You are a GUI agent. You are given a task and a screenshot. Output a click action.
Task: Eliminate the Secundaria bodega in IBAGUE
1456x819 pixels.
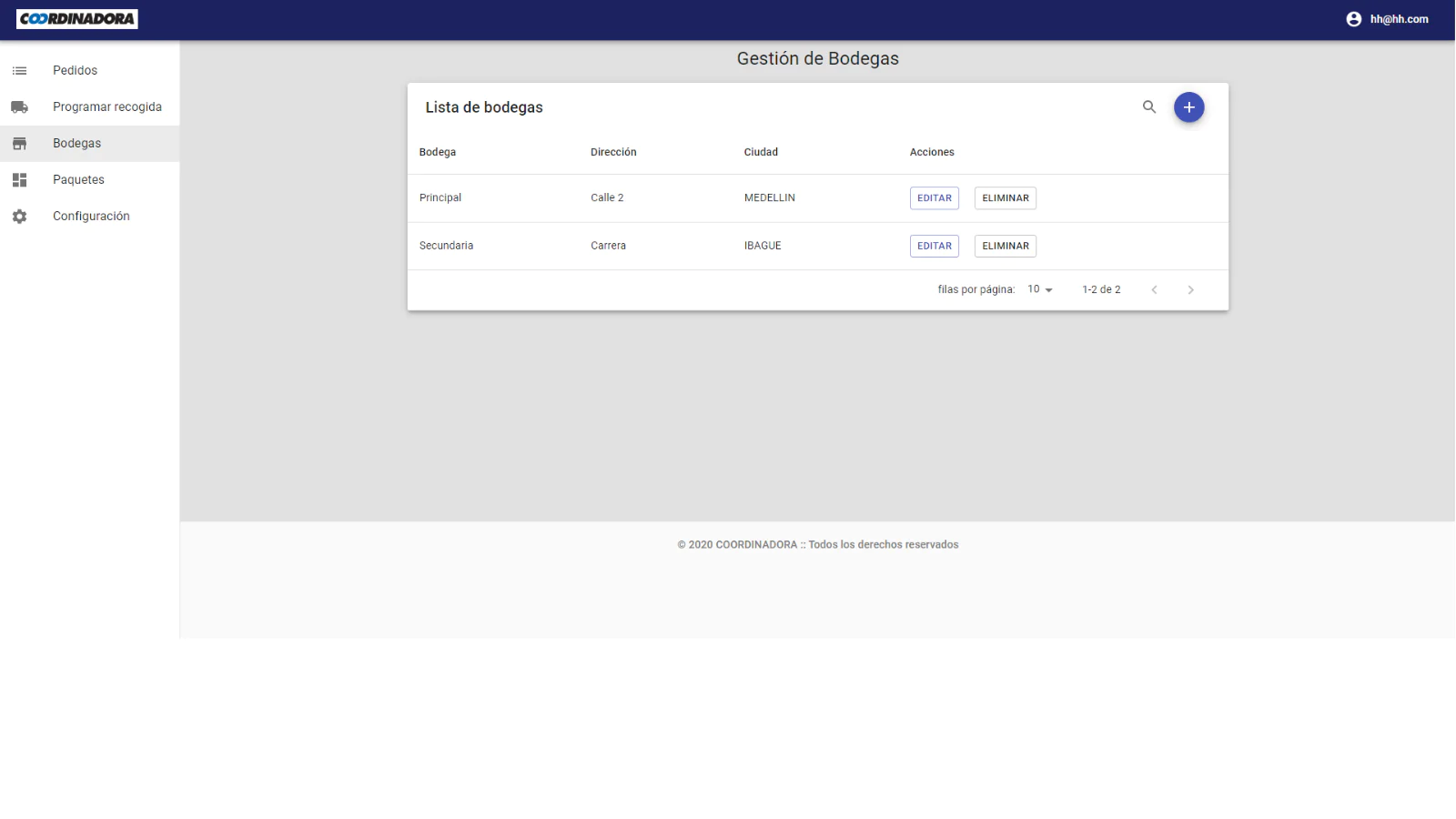click(1005, 246)
